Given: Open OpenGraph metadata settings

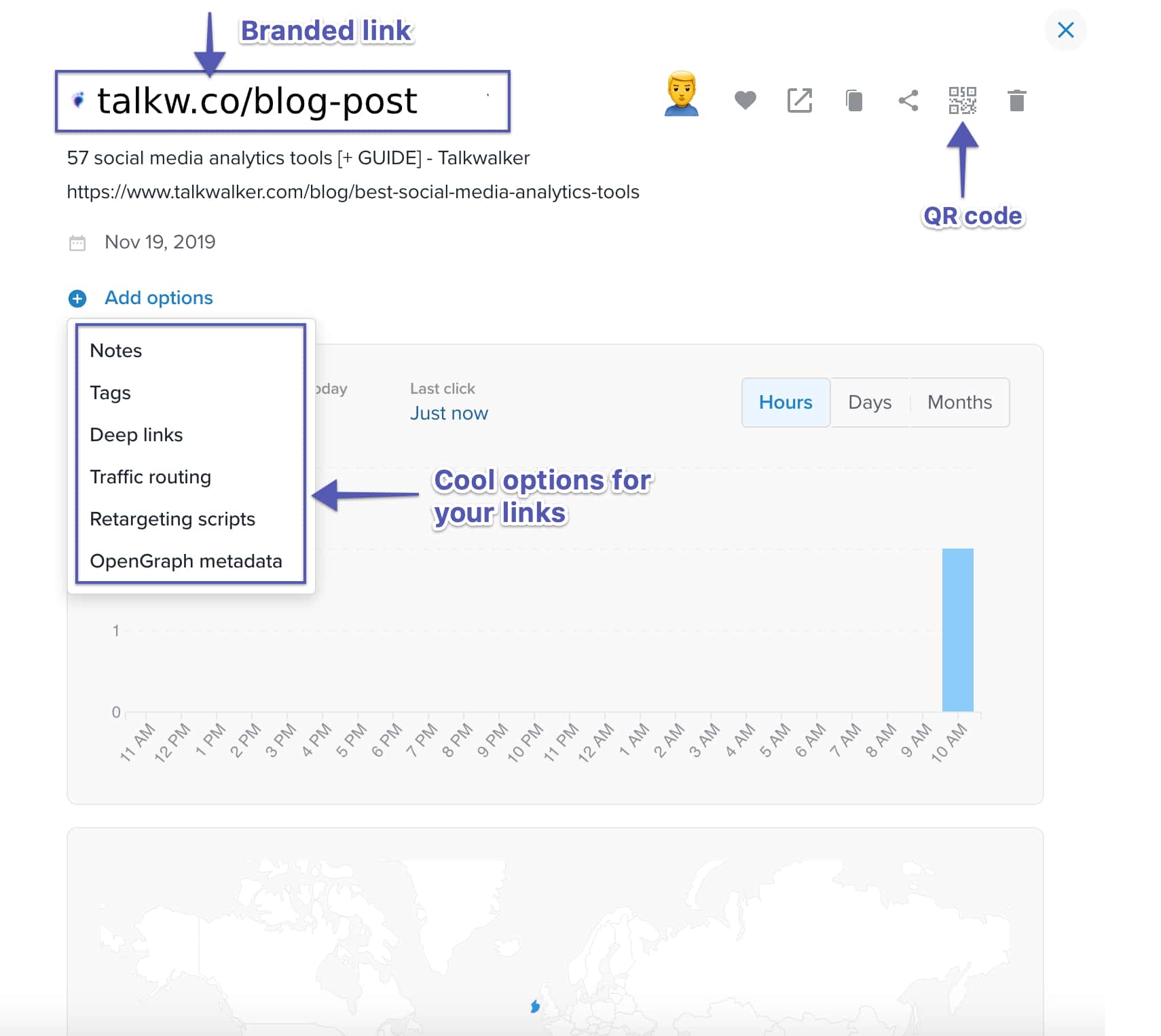Looking at the screenshot, I should pyautogui.click(x=186, y=561).
